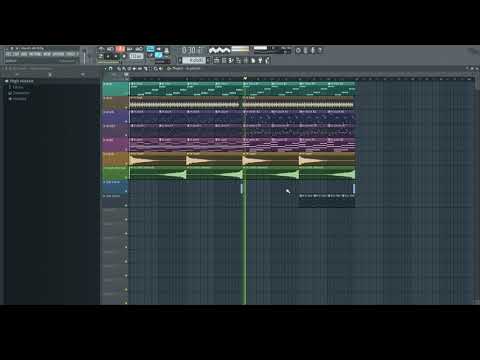
Task: Click the 0:30 time display
Action: coord(192,50)
